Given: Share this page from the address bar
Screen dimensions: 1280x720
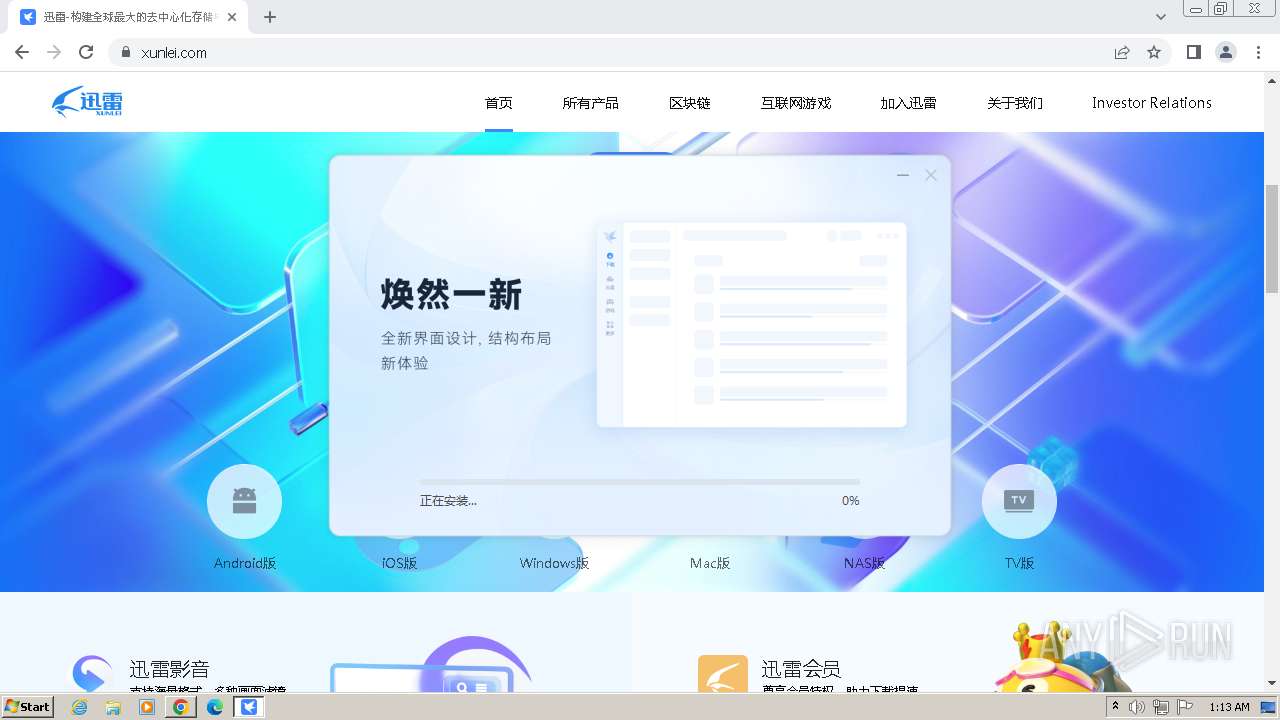Looking at the screenshot, I should pyautogui.click(x=1122, y=52).
